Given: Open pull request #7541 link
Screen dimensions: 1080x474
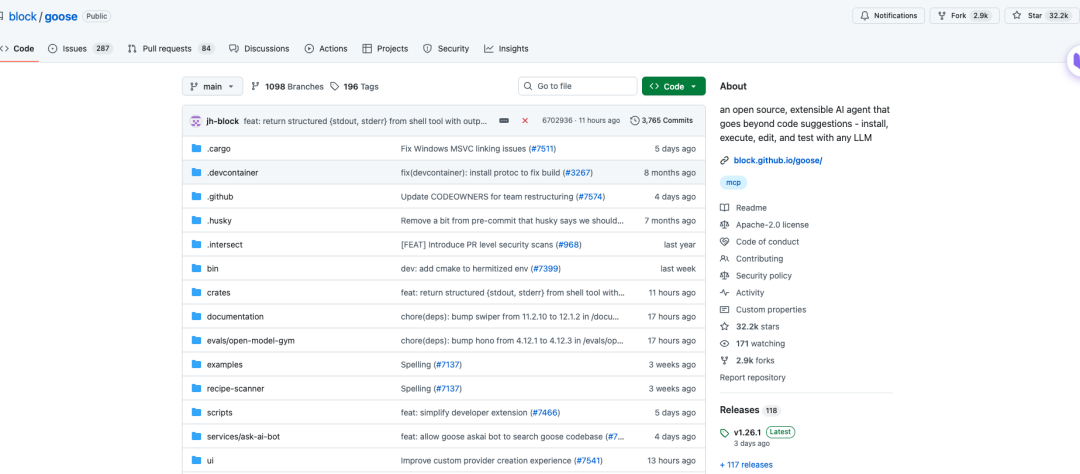Looking at the screenshot, I should point(589,460).
